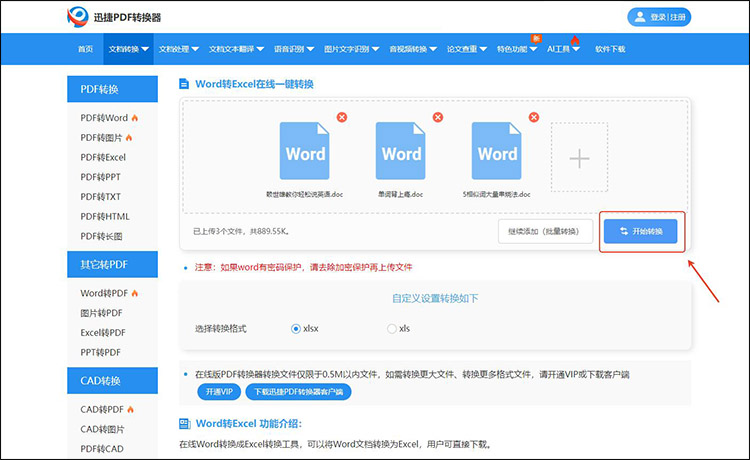This screenshot has height=460, width=750.
Task: Open PDF转HTML in sidebar
Action: pos(105,217)
